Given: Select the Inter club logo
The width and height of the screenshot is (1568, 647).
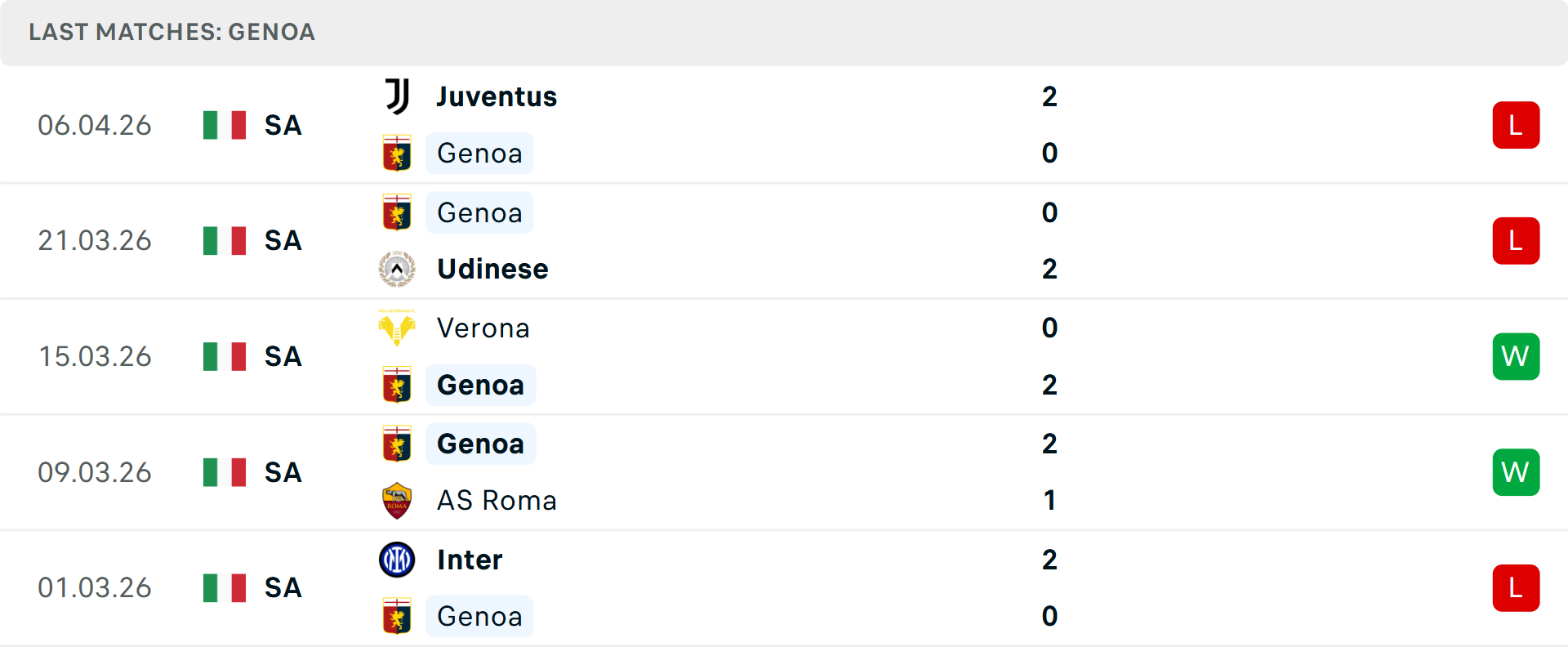Looking at the screenshot, I should click(x=397, y=560).
